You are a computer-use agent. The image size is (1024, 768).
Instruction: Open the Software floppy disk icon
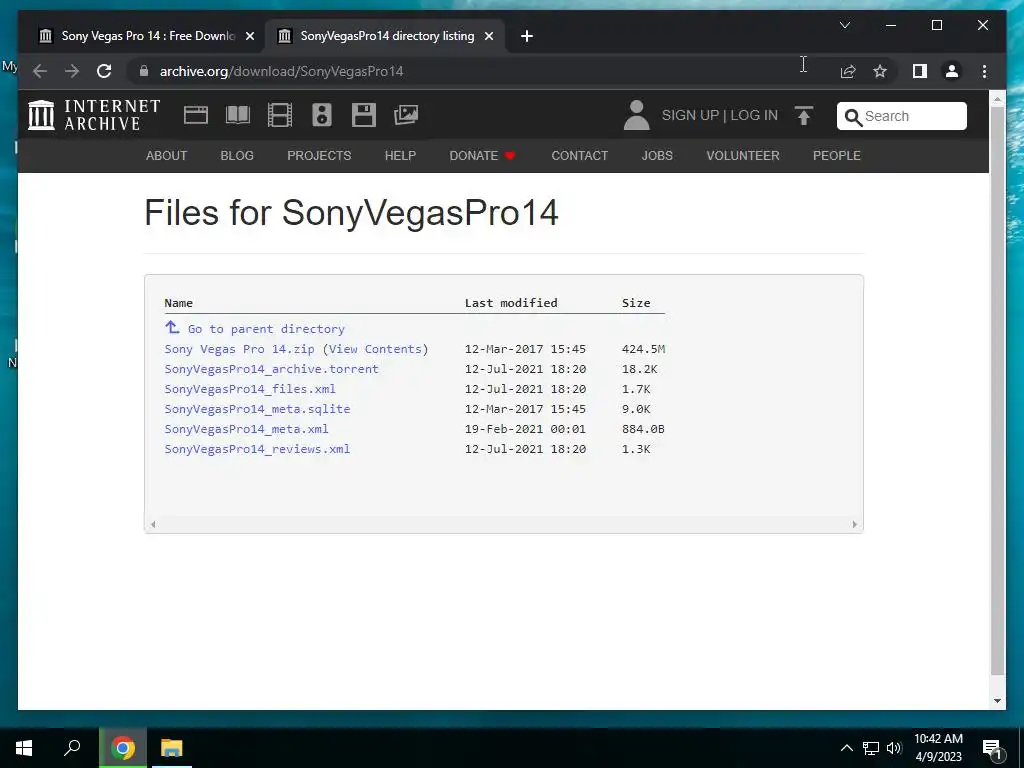pos(364,115)
